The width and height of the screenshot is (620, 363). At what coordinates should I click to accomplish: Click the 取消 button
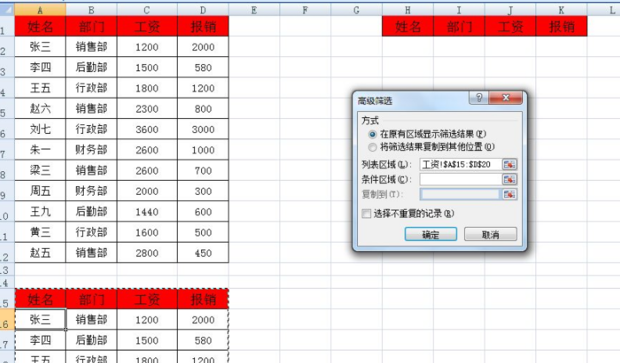(490, 234)
